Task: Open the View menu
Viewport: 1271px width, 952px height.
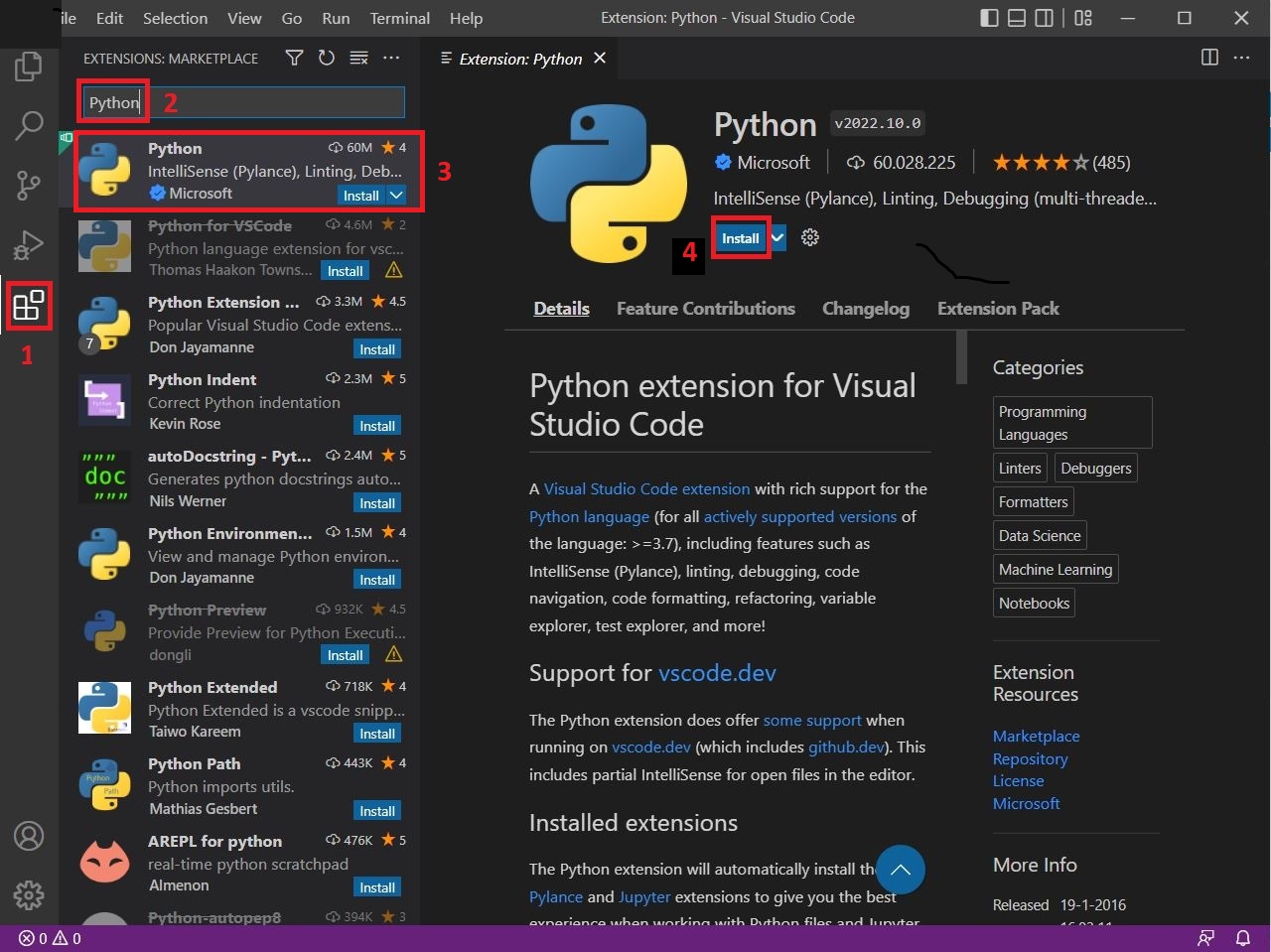Action: tap(244, 18)
